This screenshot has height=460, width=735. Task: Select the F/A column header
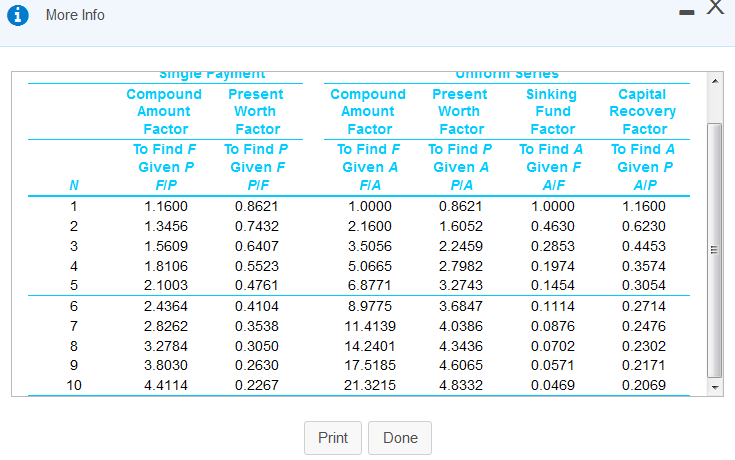(x=370, y=185)
